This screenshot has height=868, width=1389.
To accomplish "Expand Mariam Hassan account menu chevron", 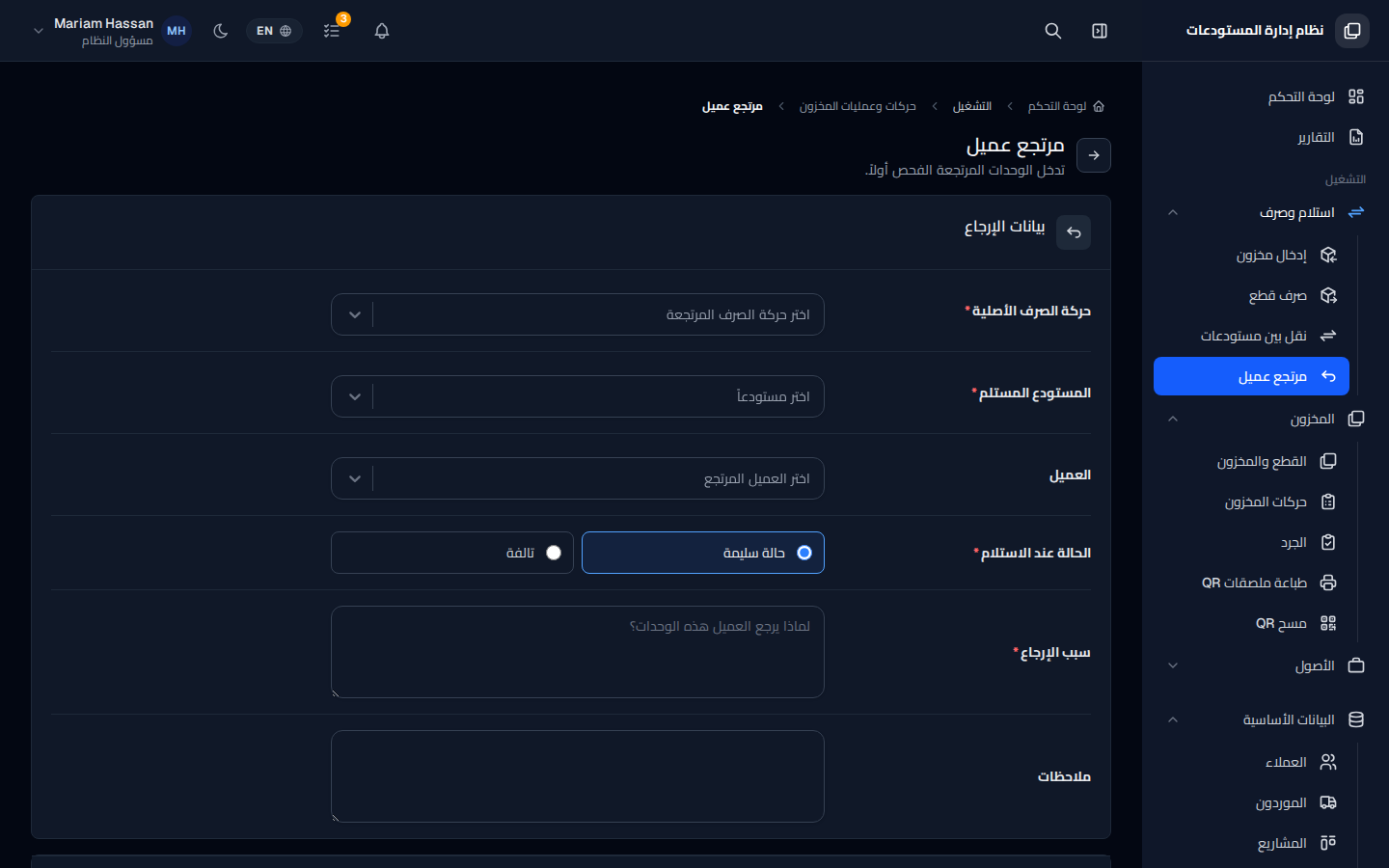I will point(39,31).
